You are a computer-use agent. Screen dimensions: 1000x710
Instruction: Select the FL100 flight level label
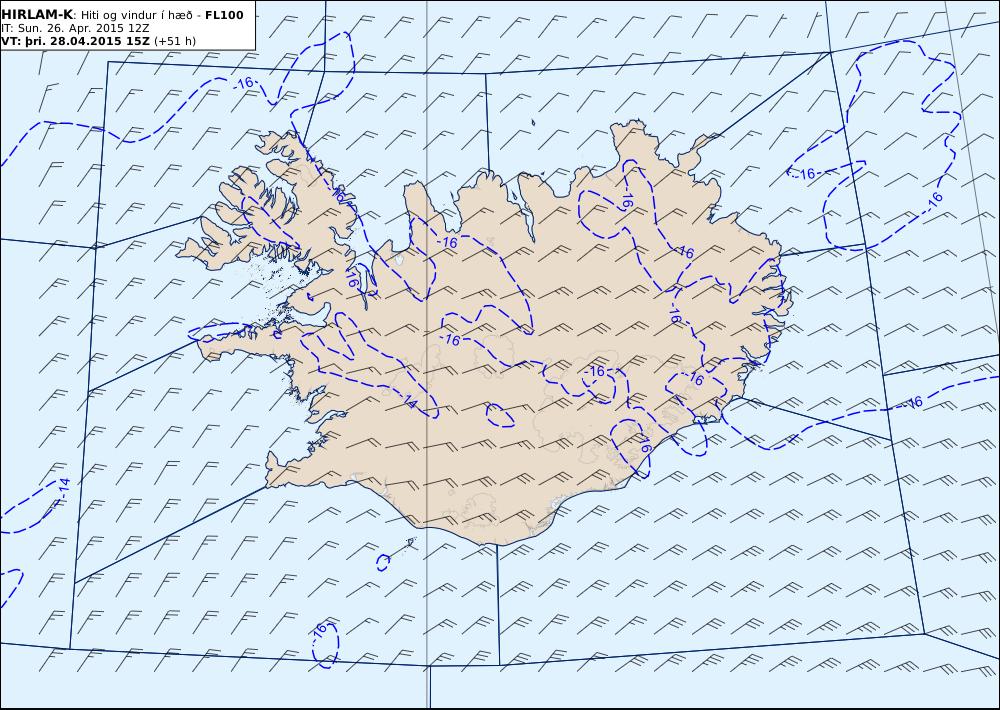224,15
